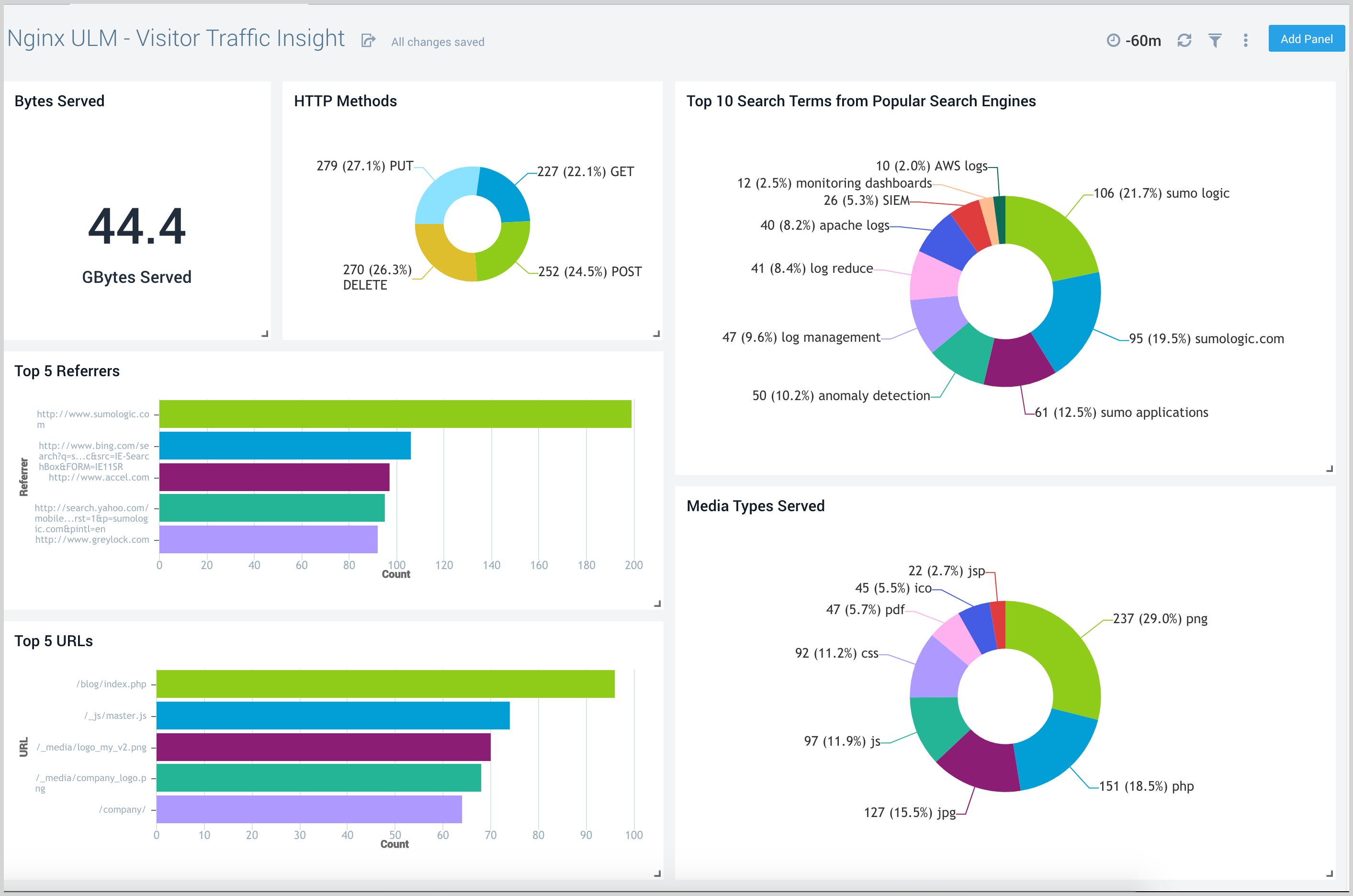
Task: Click resize handle of Media Types Served panel
Action: click(x=1329, y=874)
